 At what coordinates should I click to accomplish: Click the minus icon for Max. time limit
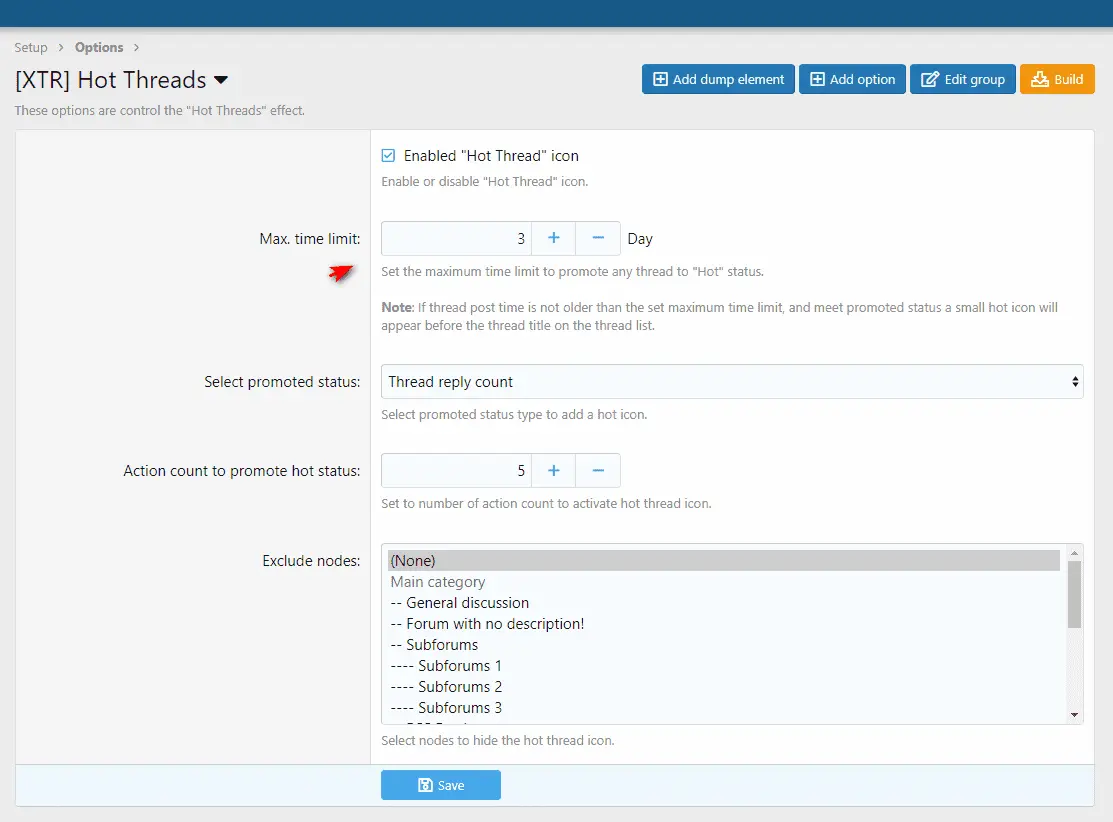point(598,238)
